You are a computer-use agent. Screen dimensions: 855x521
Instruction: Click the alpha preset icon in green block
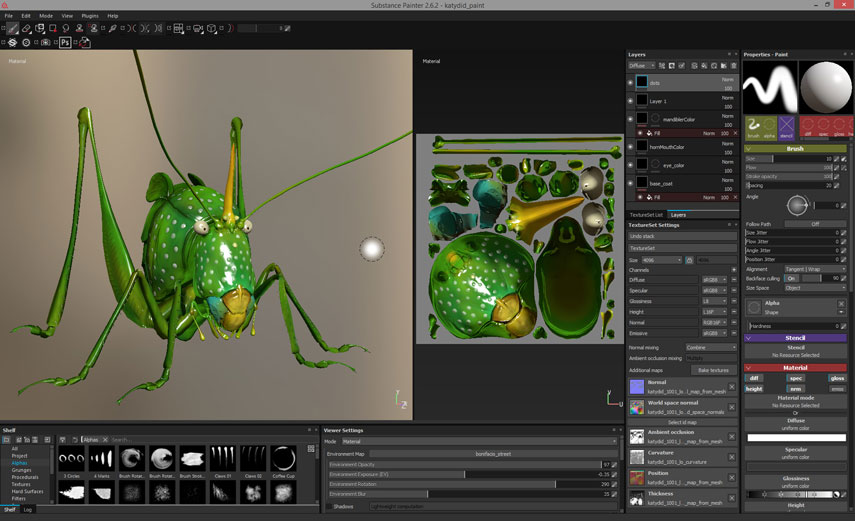tap(769, 126)
